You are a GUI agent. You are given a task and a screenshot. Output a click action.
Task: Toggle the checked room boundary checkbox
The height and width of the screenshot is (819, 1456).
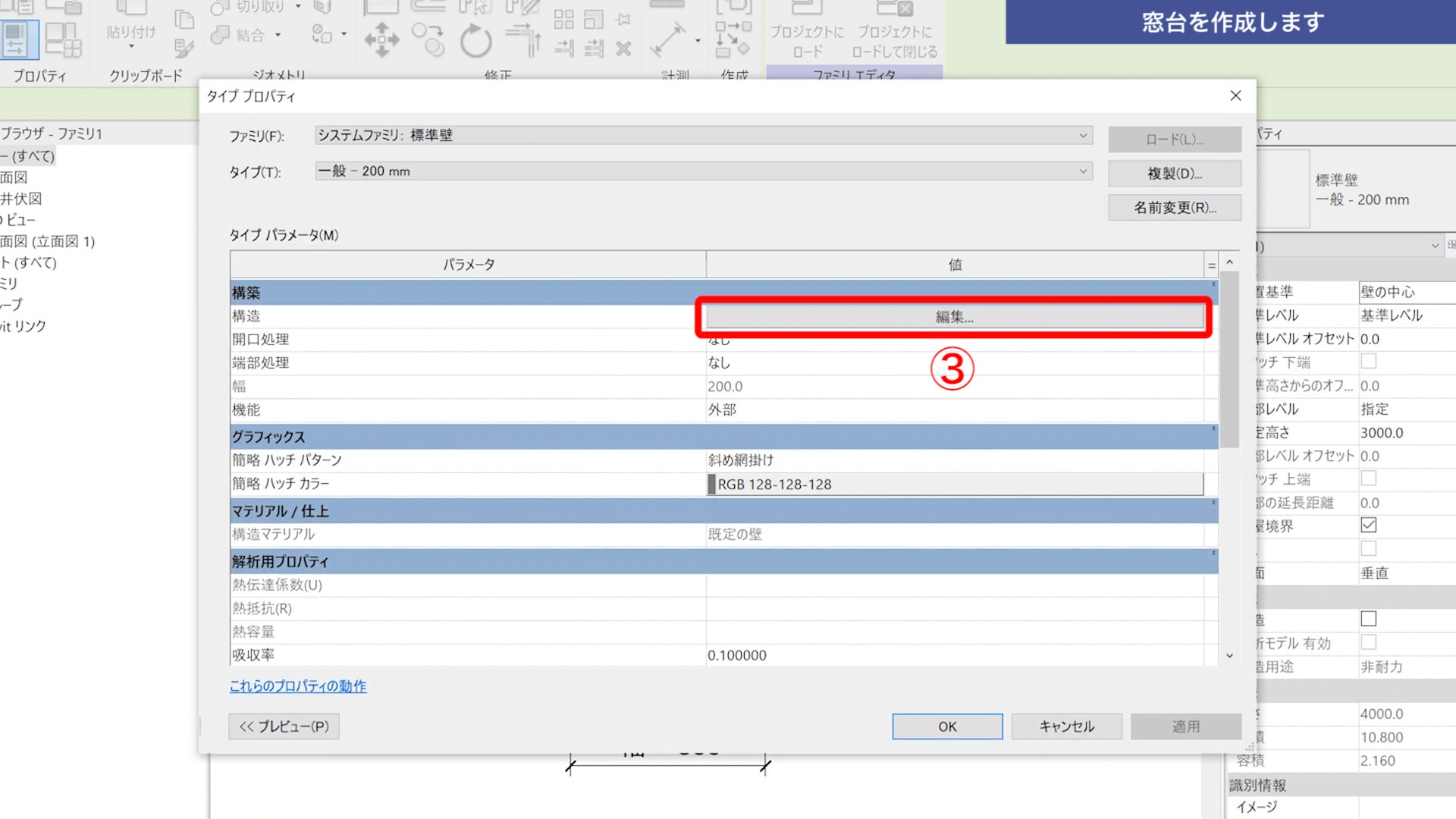tap(1368, 525)
